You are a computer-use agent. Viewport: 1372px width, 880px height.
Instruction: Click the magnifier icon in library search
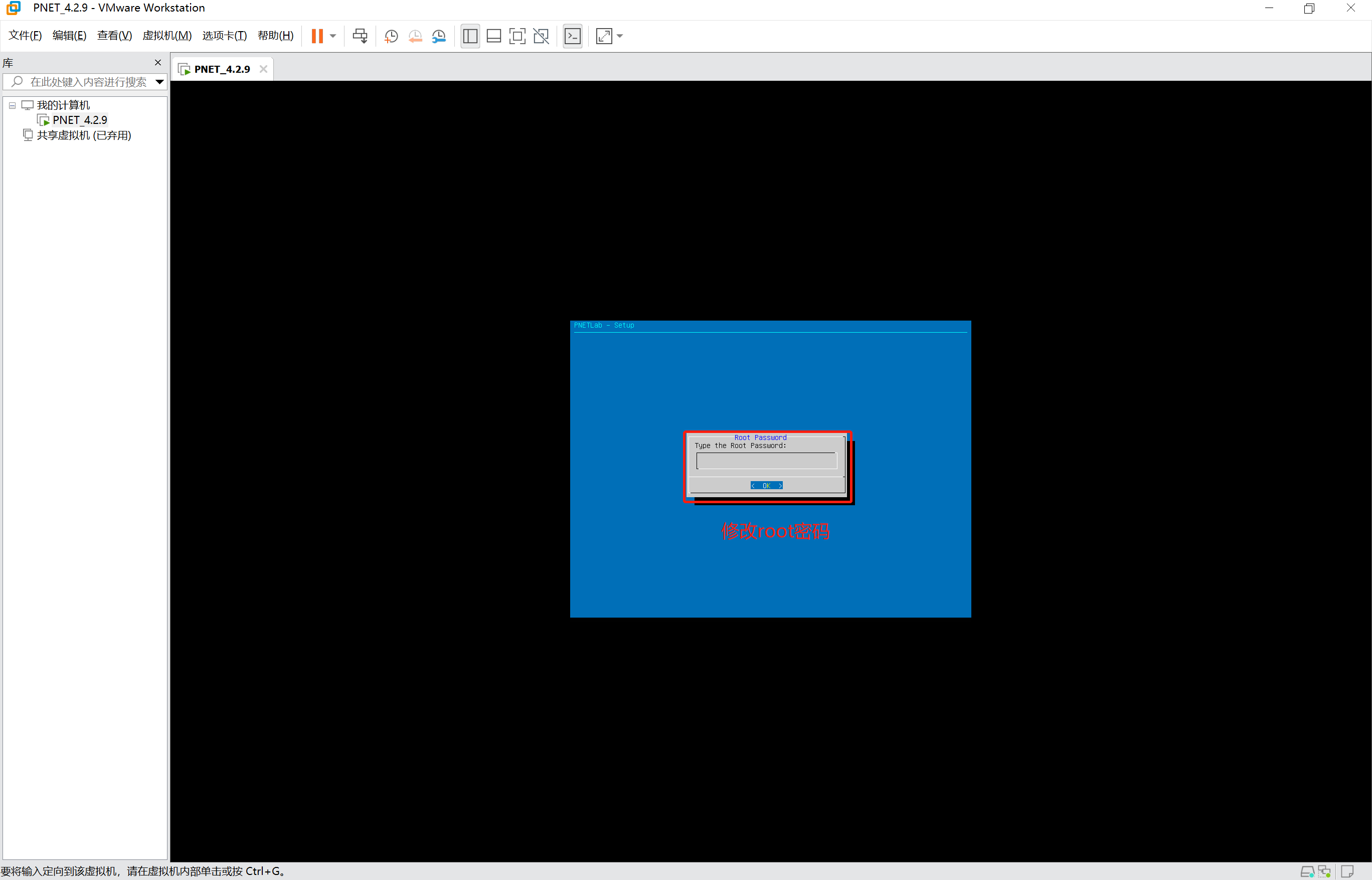pyautogui.click(x=17, y=82)
